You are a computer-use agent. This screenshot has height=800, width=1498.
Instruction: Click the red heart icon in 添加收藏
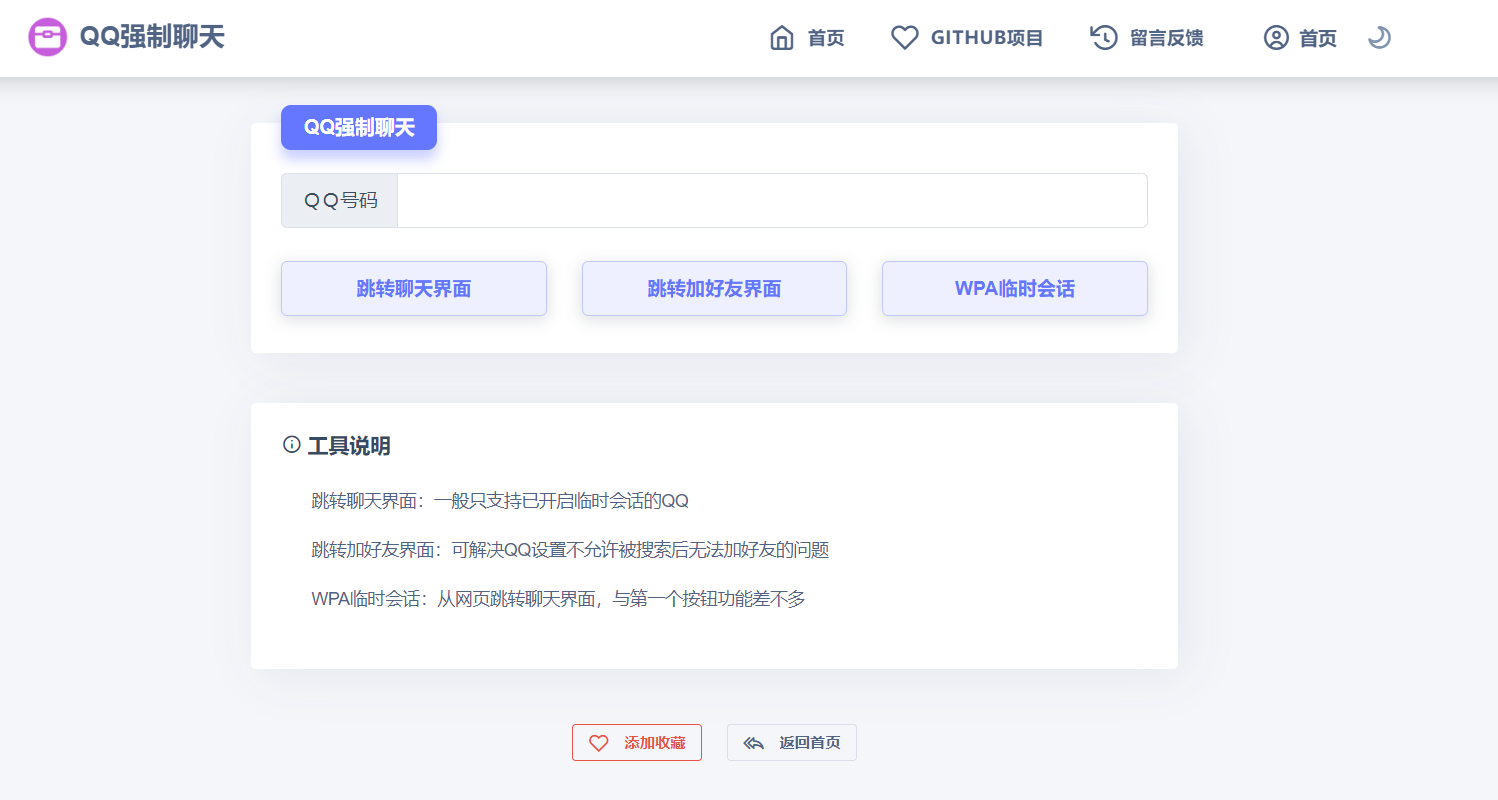(x=598, y=742)
